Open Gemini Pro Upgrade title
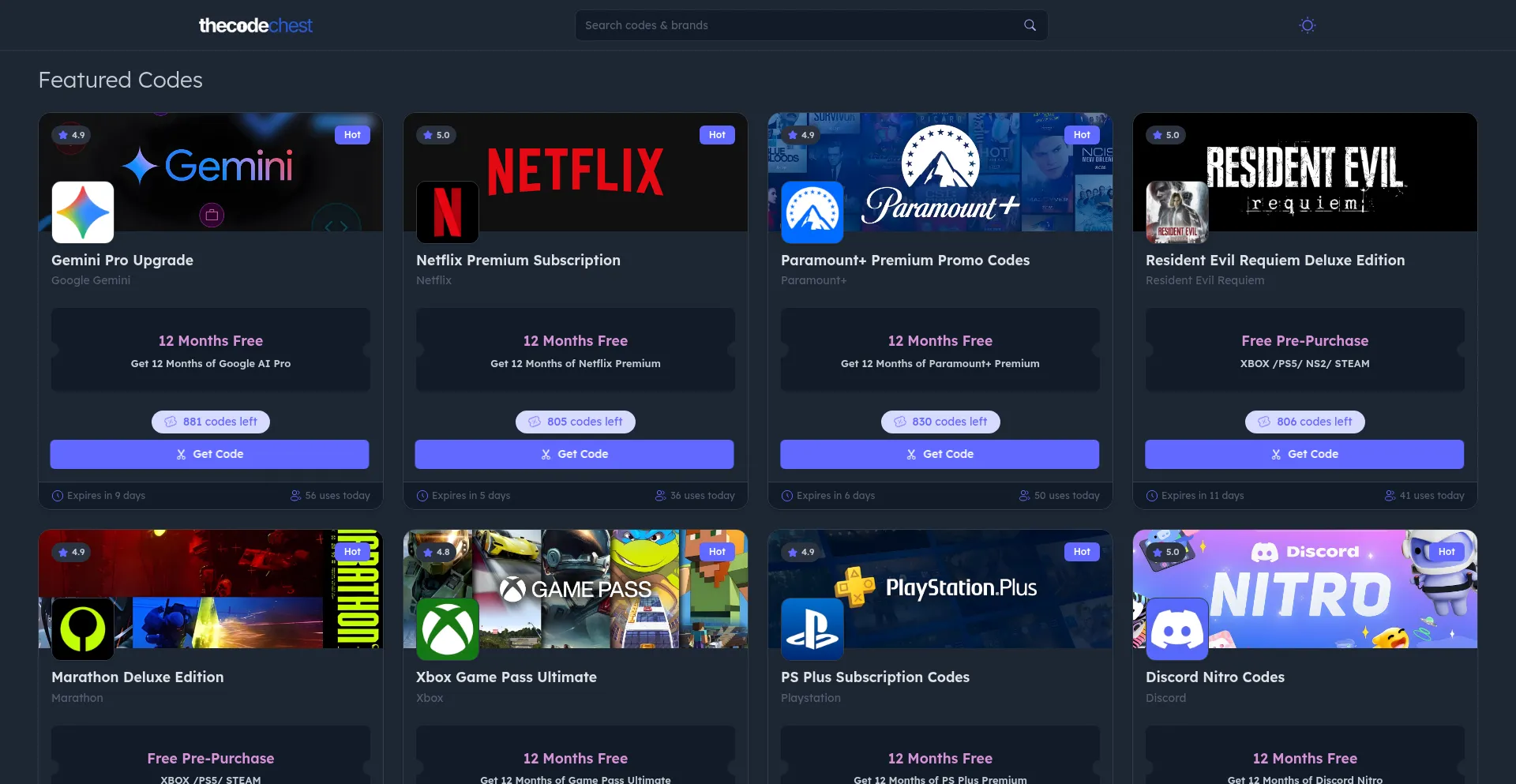 pyautogui.click(x=122, y=261)
